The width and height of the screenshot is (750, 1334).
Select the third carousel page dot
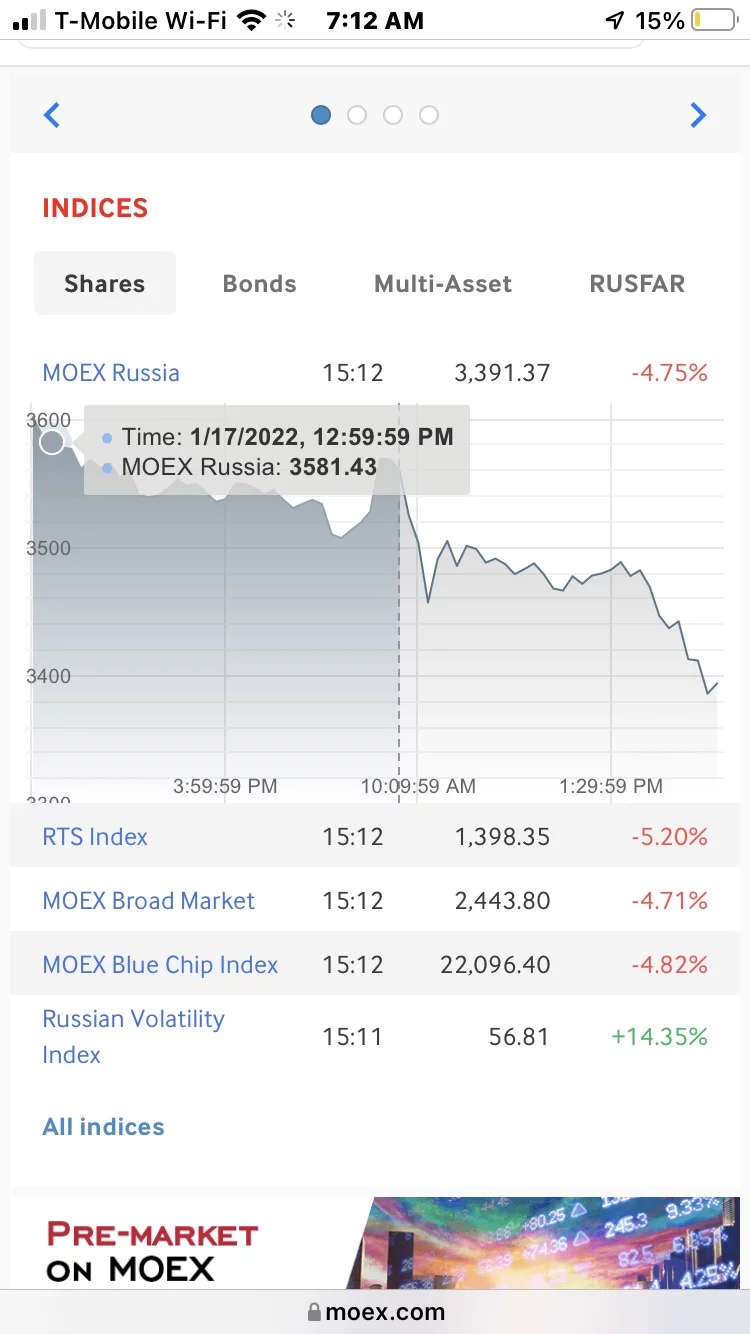pos(393,115)
